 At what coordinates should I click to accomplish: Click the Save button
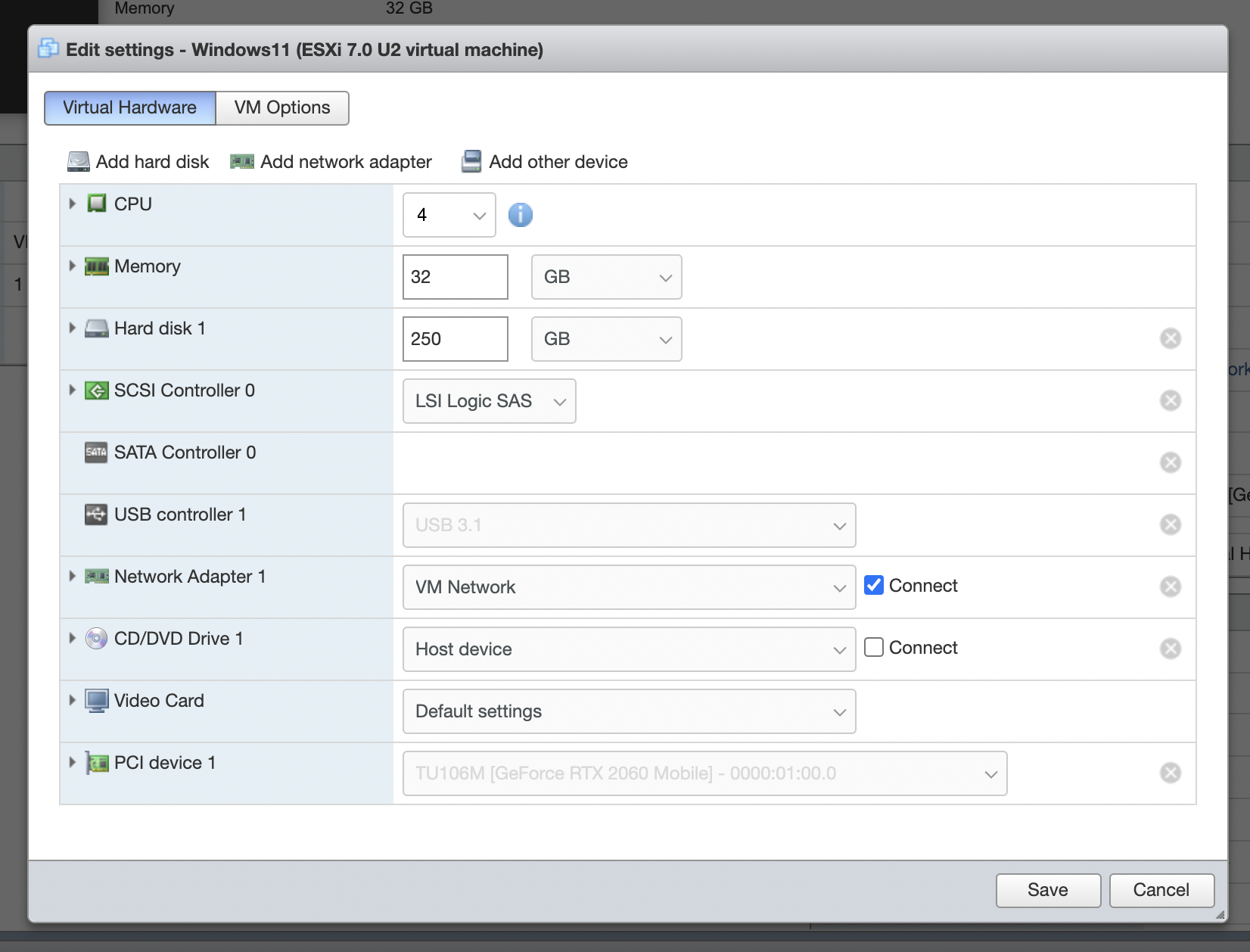1047,890
